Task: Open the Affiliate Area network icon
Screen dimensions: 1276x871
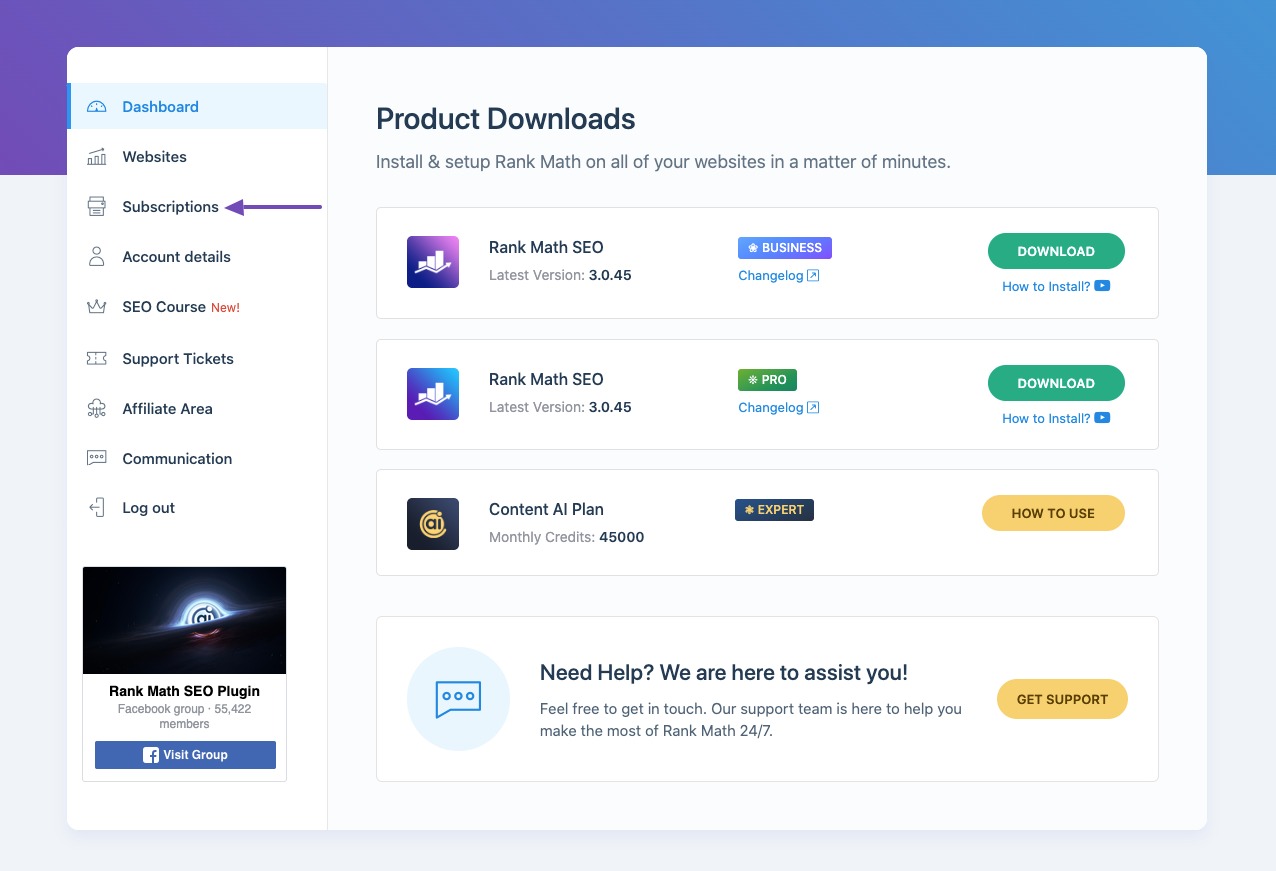Action: 96,408
